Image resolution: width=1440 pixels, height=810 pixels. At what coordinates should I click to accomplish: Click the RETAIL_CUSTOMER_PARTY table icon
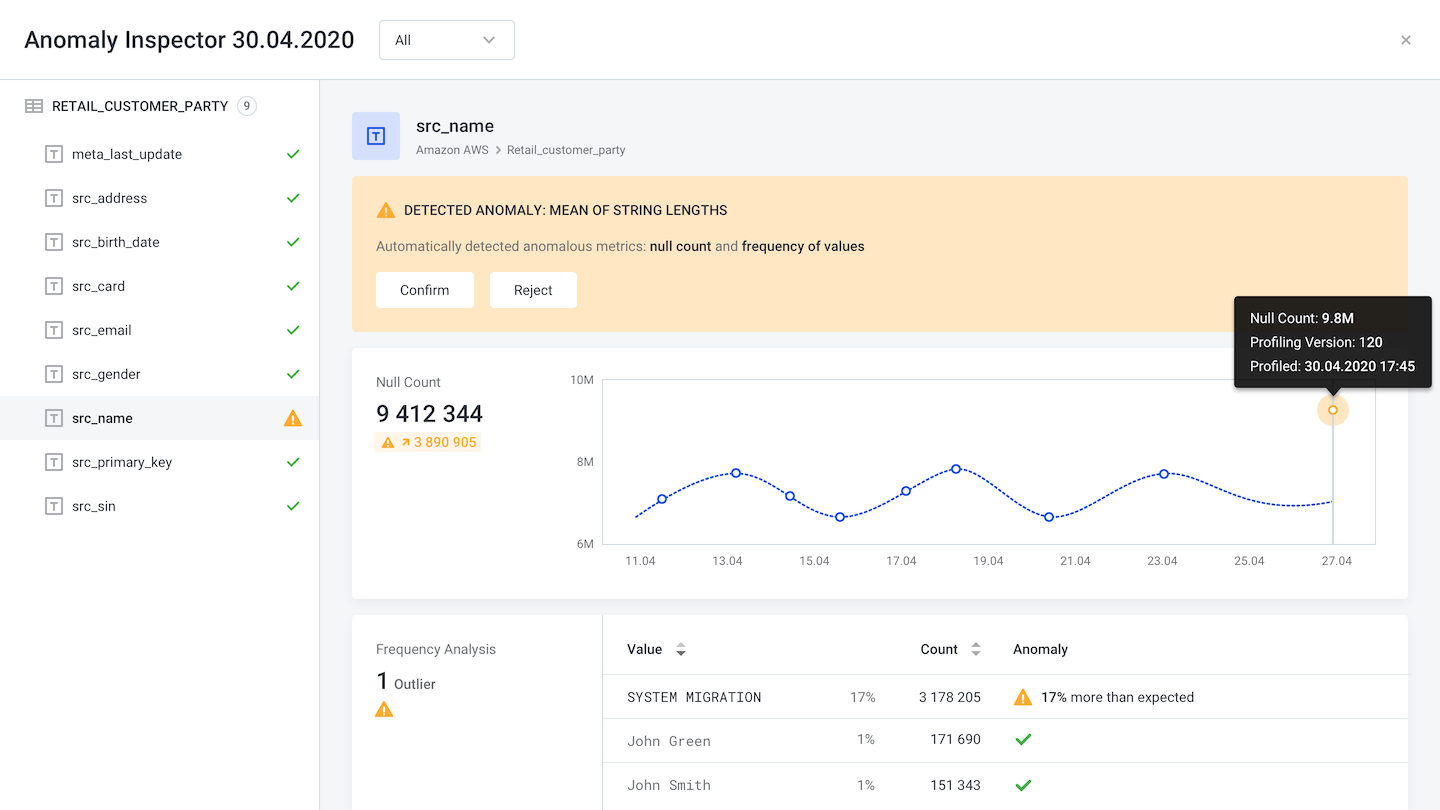[34, 106]
